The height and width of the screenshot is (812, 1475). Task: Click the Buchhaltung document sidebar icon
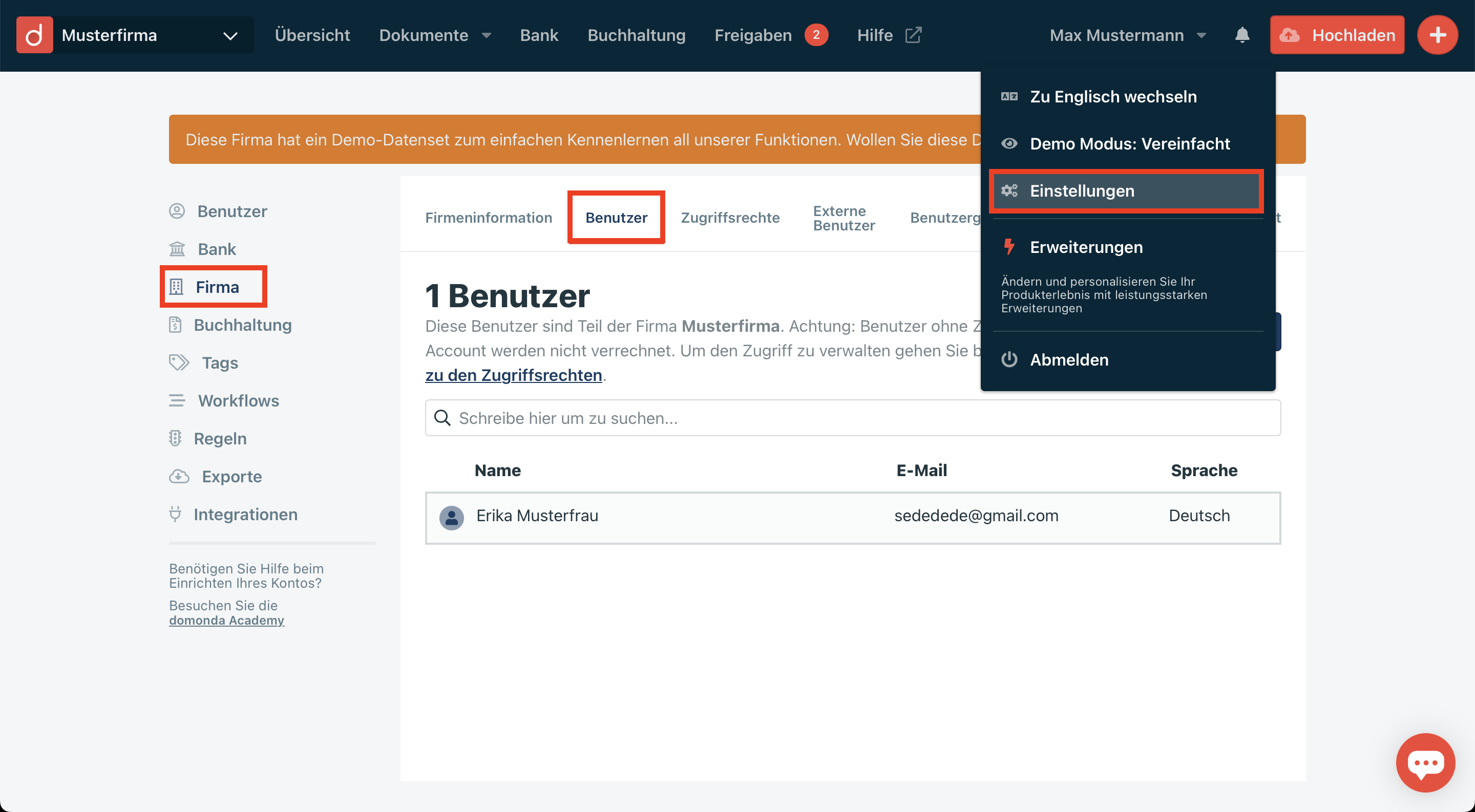point(175,325)
